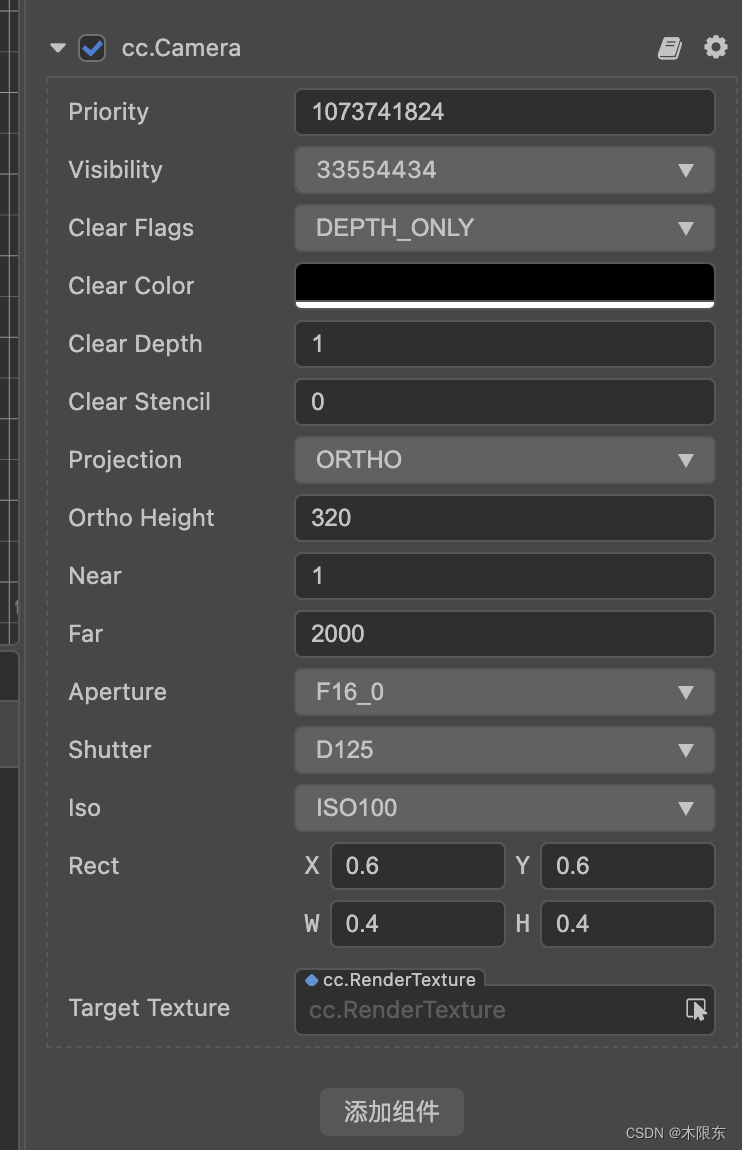Edit the Ortho Height value field
Image resolution: width=742 pixels, height=1150 pixels.
pos(504,518)
